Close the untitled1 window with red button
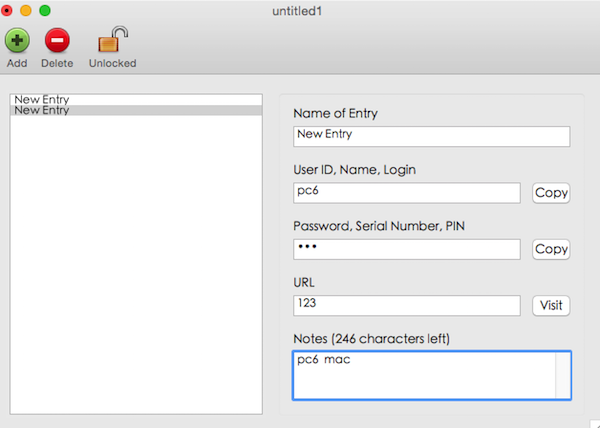The image size is (600, 428). pyautogui.click(x=8, y=10)
